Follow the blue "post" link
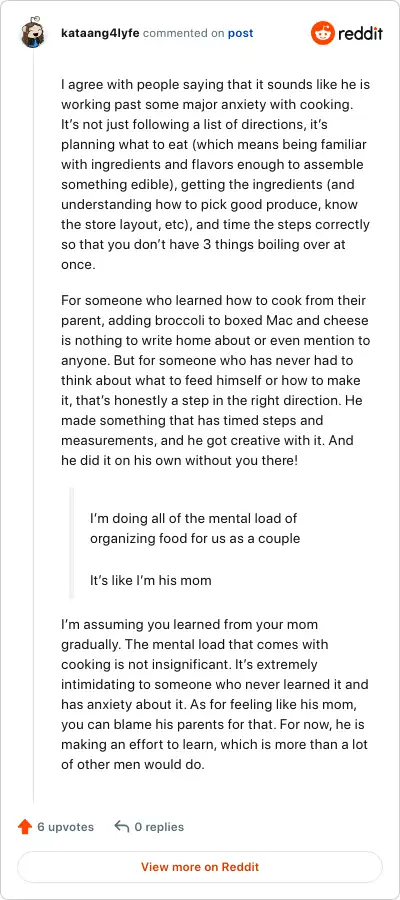This screenshot has height=900, width=400. tap(240, 33)
